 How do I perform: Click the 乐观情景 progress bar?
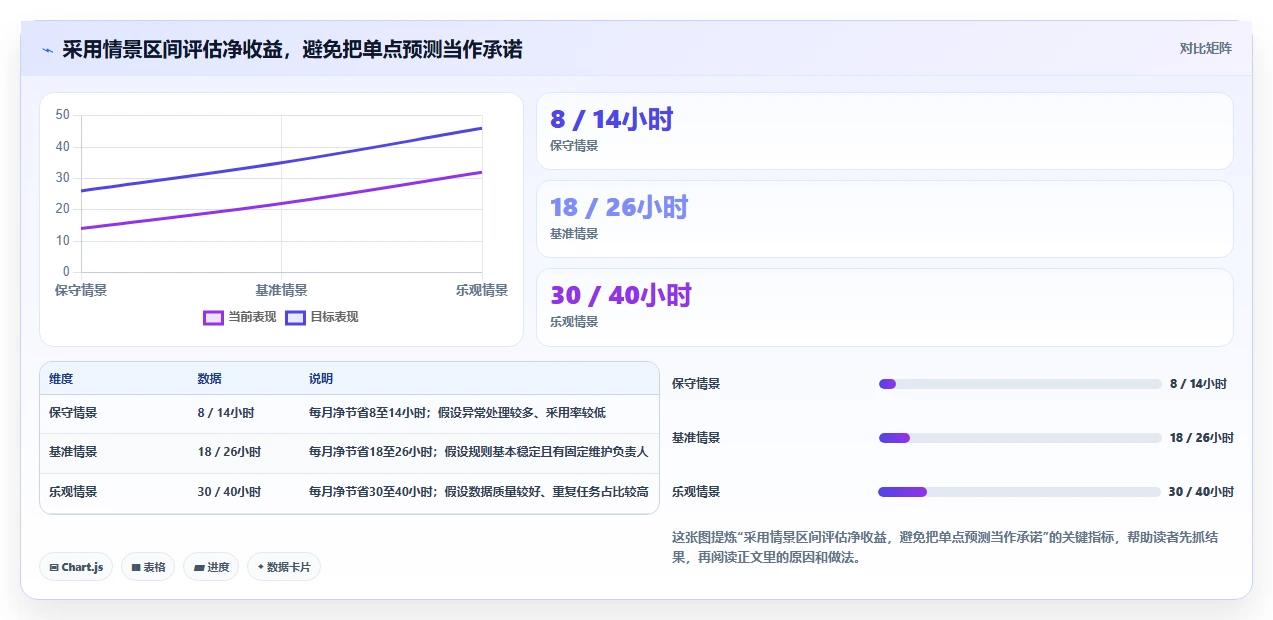[1020, 492]
